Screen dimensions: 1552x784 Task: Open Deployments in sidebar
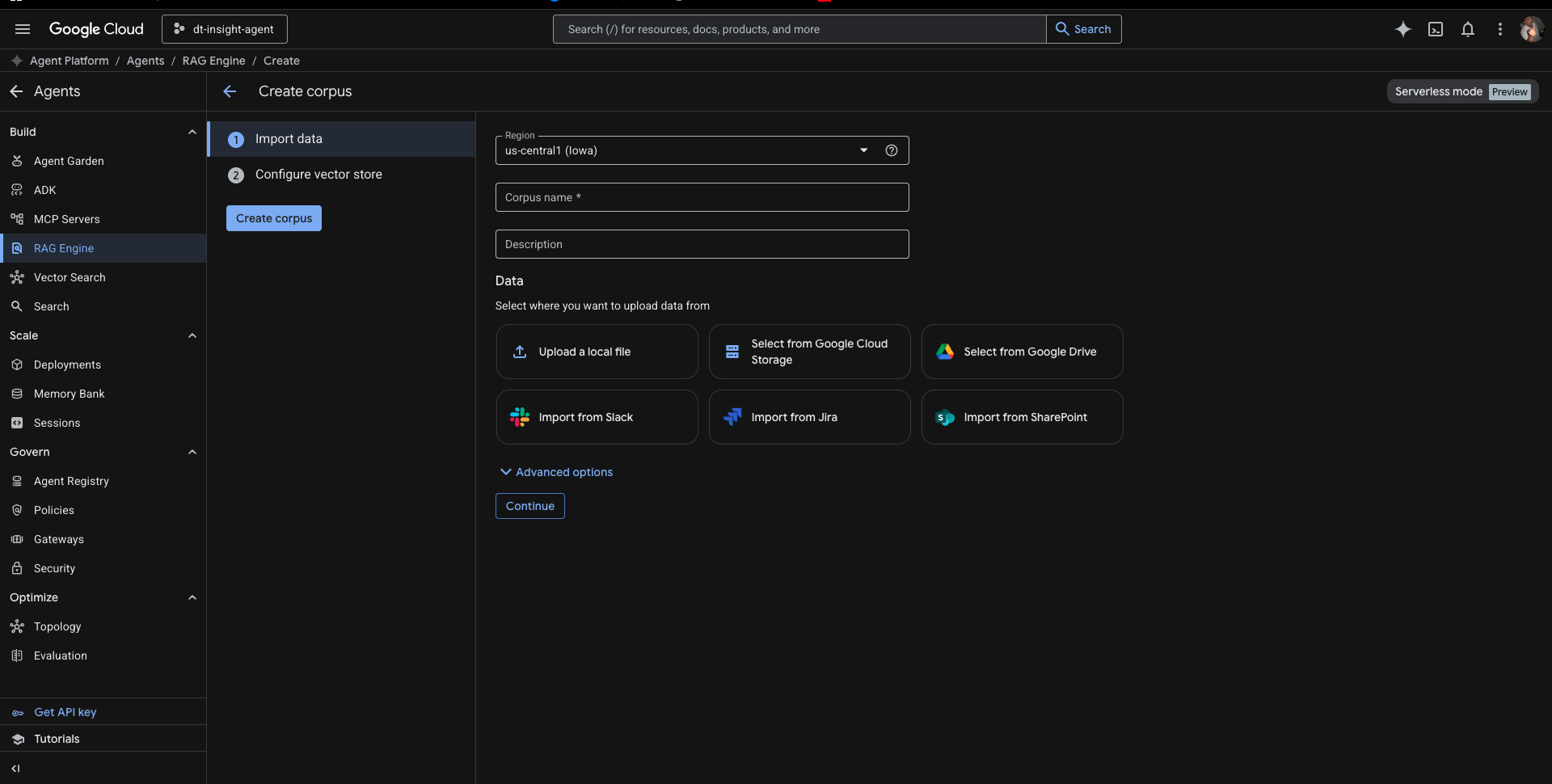(x=103, y=365)
